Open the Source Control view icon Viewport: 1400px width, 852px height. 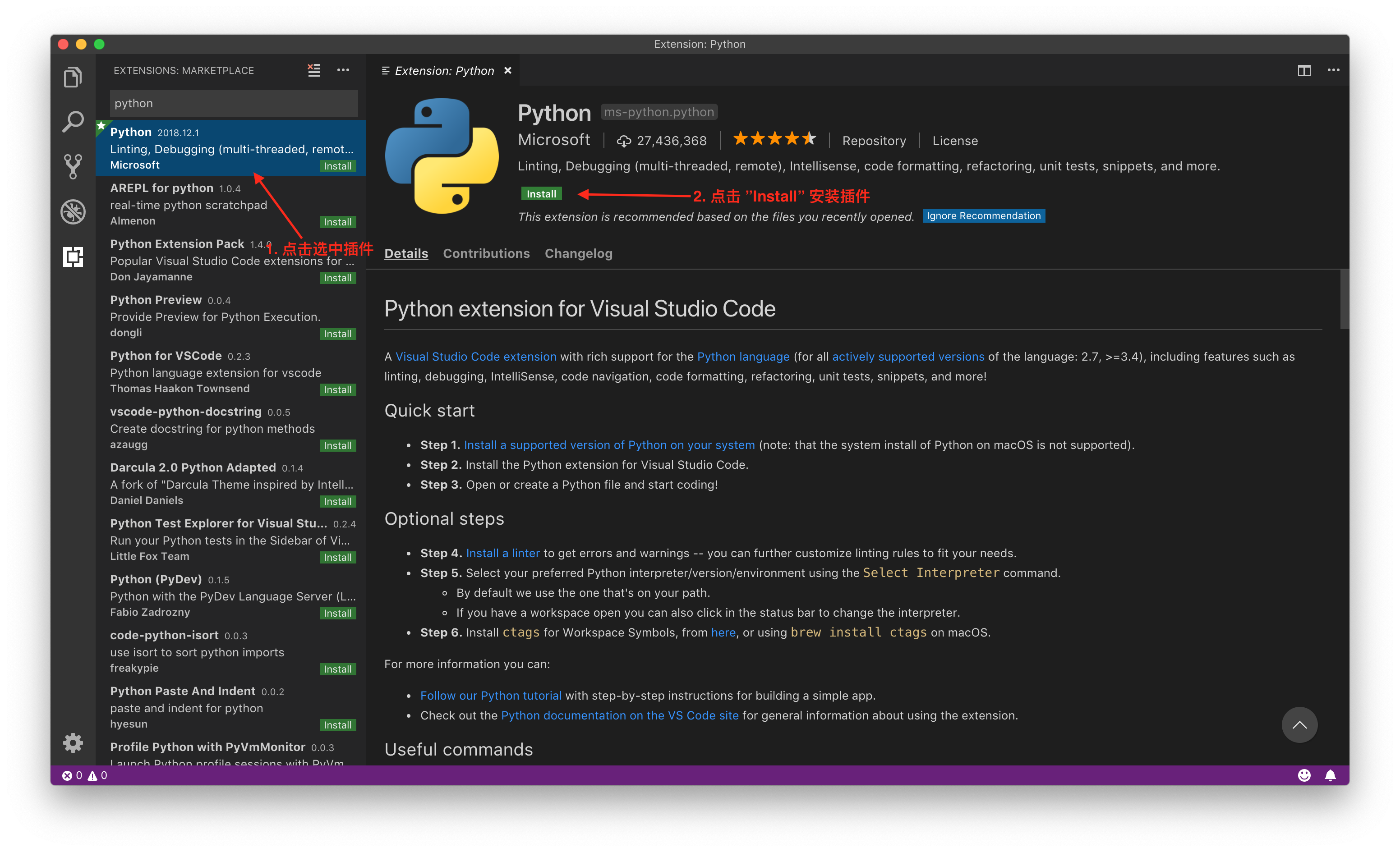[73, 166]
